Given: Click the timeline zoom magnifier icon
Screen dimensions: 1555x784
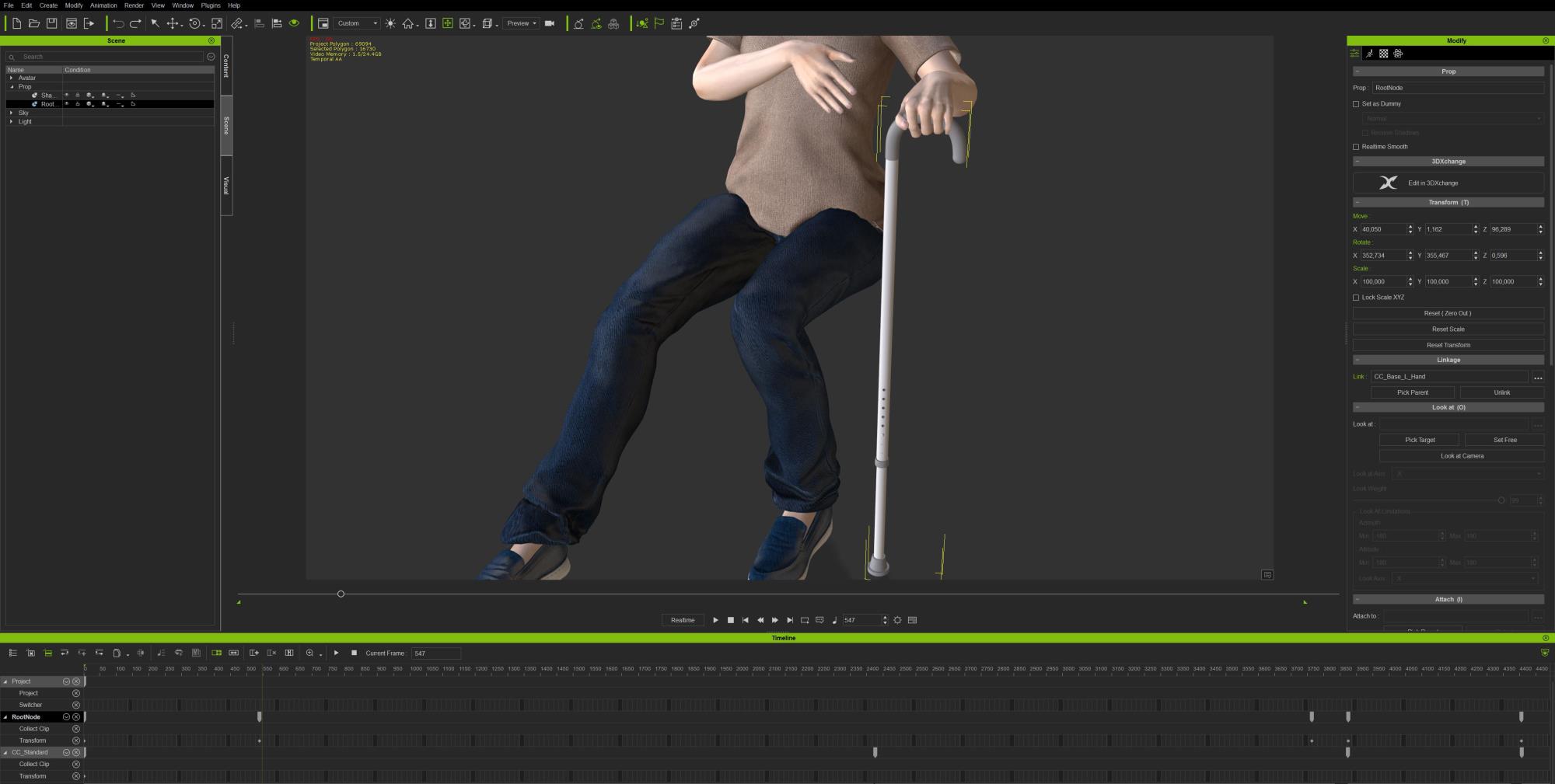Looking at the screenshot, I should [x=310, y=653].
